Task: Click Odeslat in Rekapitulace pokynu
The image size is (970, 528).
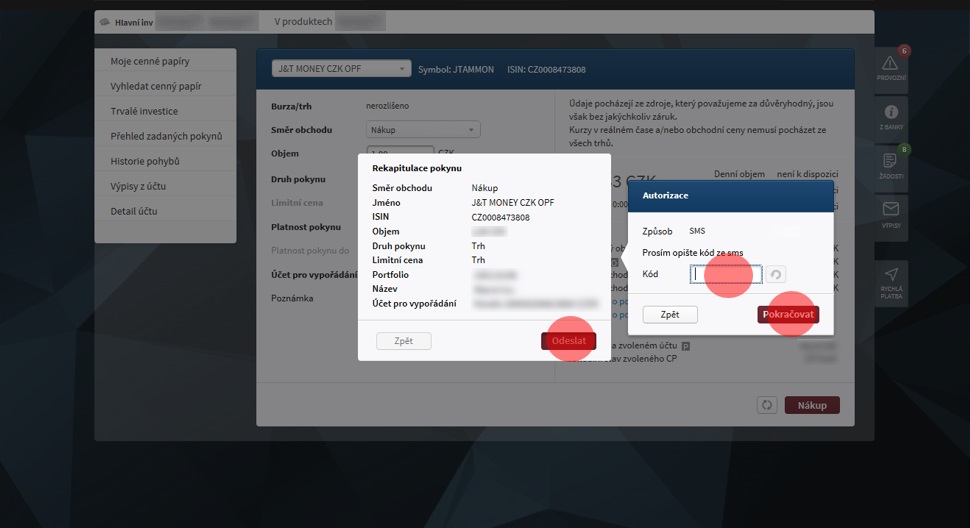Action: pos(569,341)
